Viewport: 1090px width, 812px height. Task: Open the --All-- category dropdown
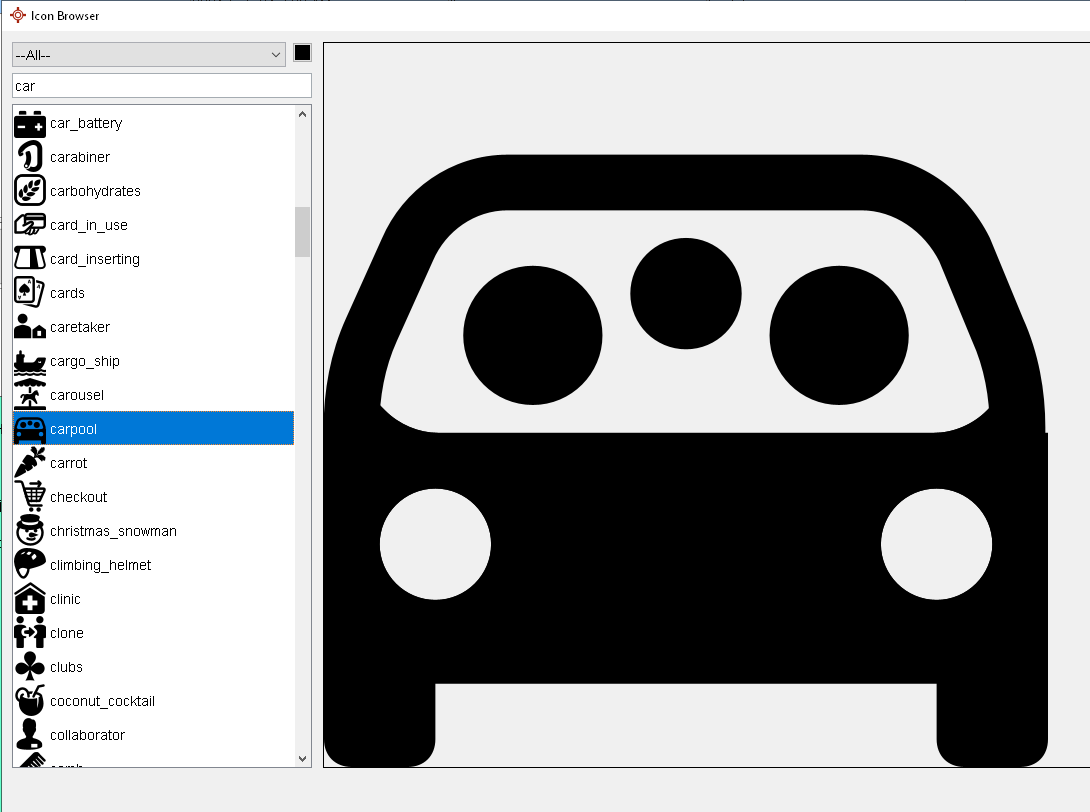pos(149,55)
